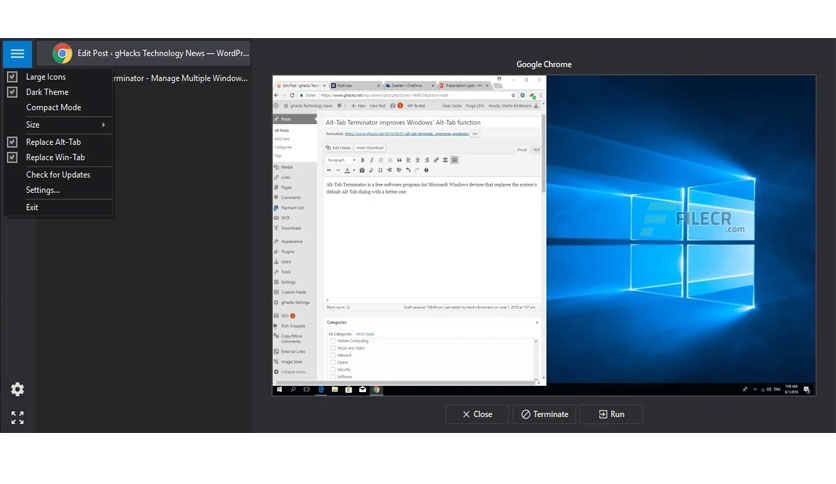
Task: Toggle the Large Icons checkbox
Action: click(x=12, y=77)
